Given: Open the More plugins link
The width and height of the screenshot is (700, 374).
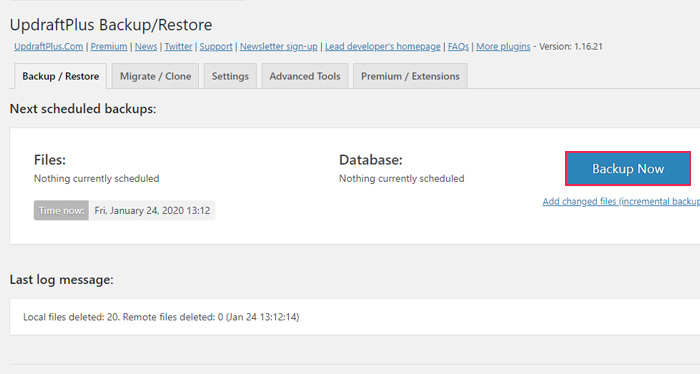Looking at the screenshot, I should click(503, 46).
